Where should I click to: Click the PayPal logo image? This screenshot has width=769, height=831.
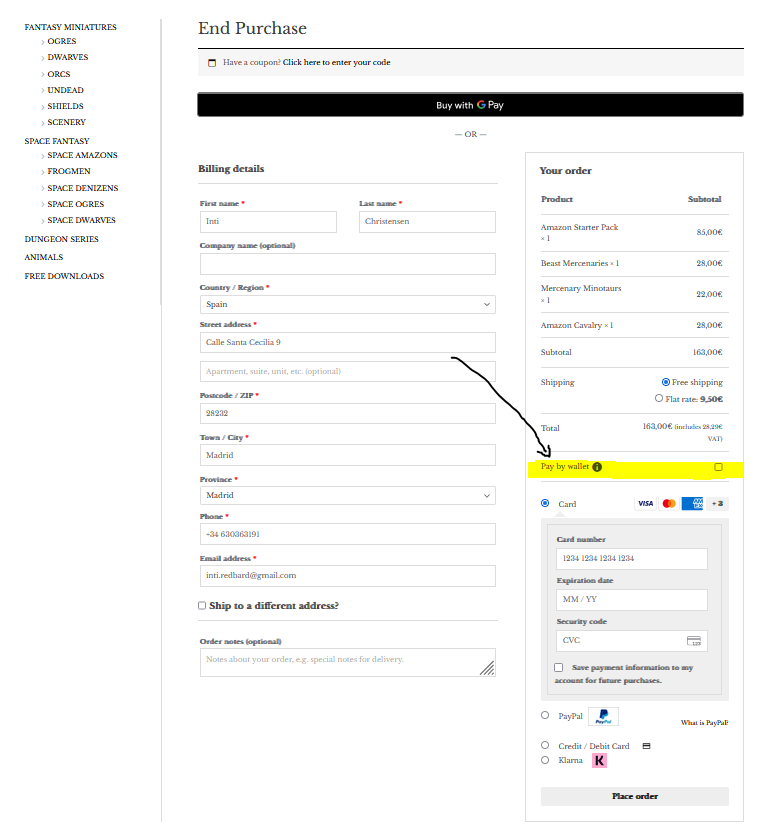603,716
